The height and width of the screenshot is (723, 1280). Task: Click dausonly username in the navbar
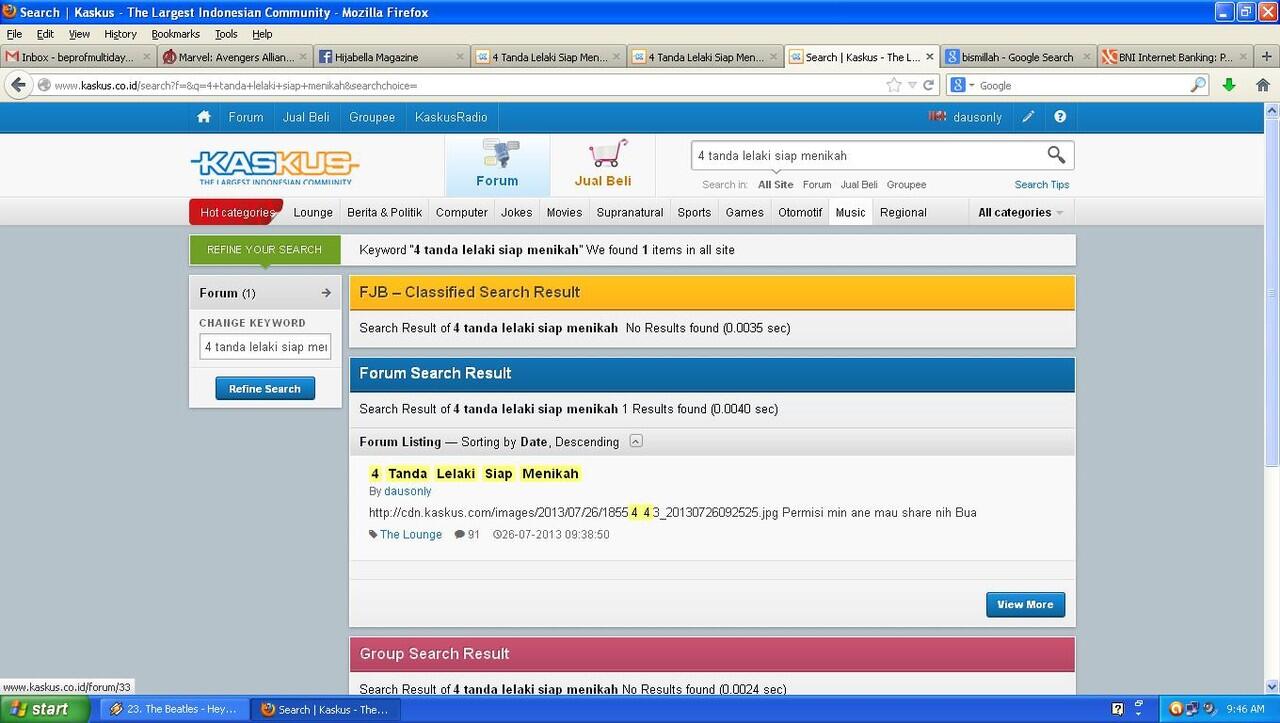(977, 117)
